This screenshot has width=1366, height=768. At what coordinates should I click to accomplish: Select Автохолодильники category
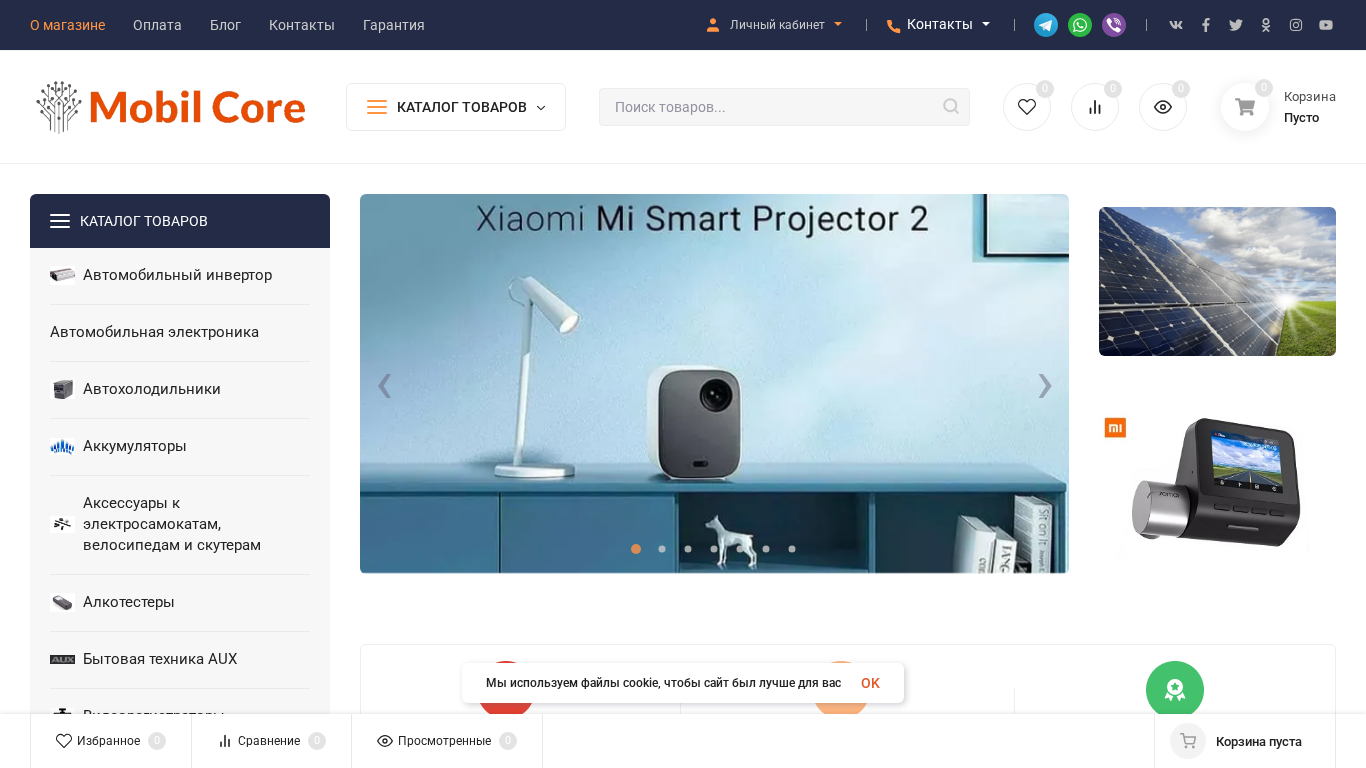pyautogui.click(x=180, y=389)
